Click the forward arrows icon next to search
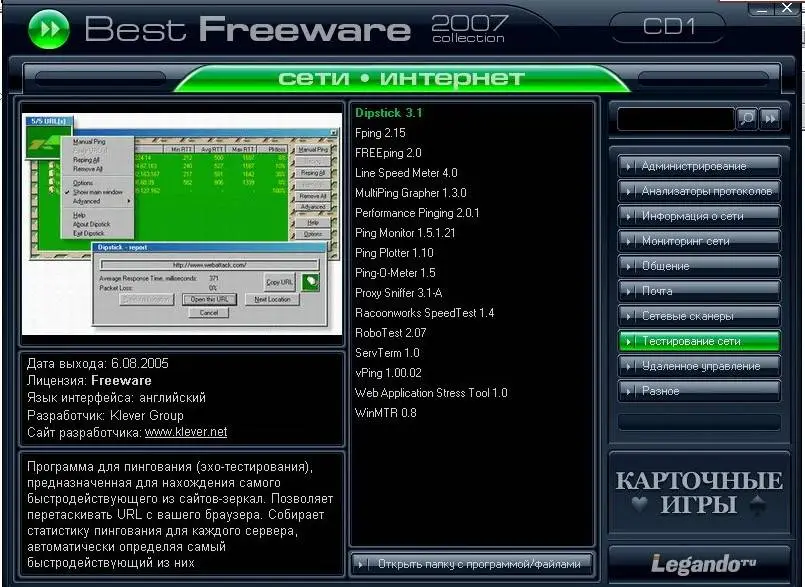 coord(770,119)
